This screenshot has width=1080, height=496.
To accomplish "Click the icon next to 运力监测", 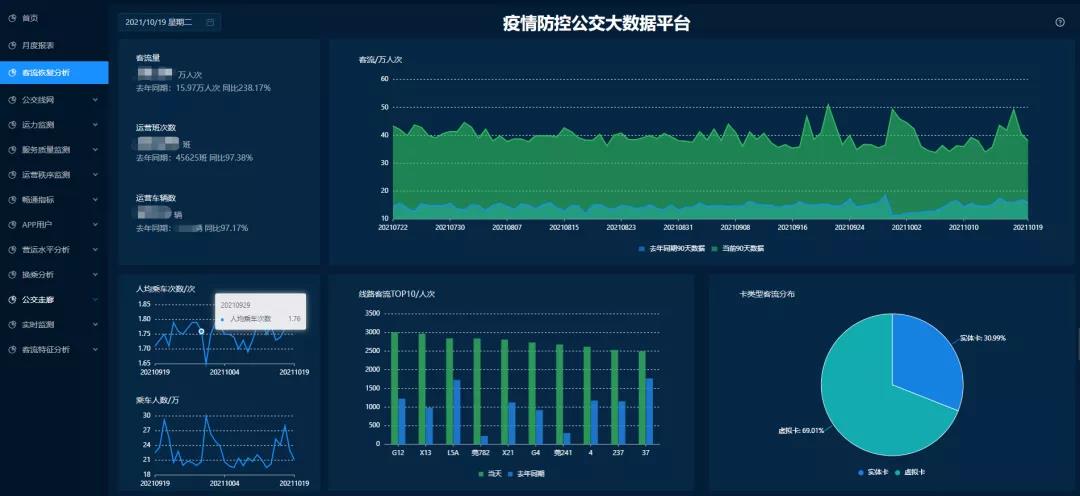I will point(11,125).
